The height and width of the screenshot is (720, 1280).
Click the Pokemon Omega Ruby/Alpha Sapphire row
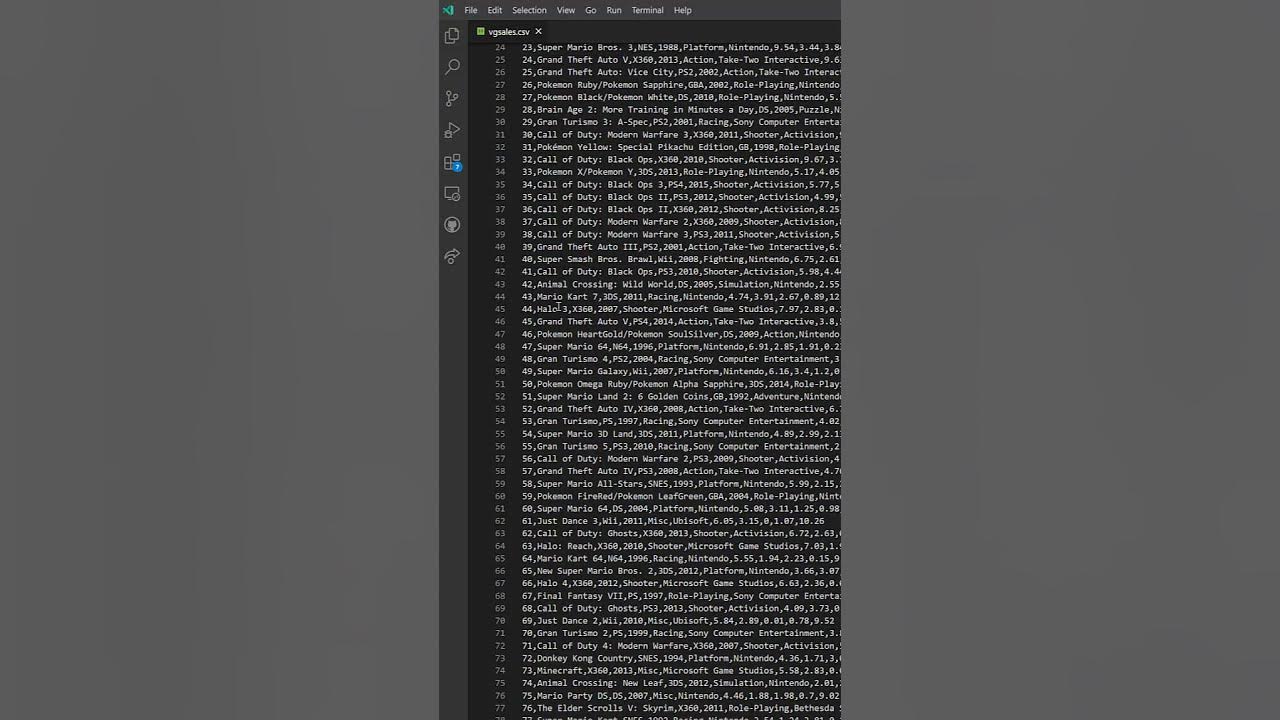681,384
